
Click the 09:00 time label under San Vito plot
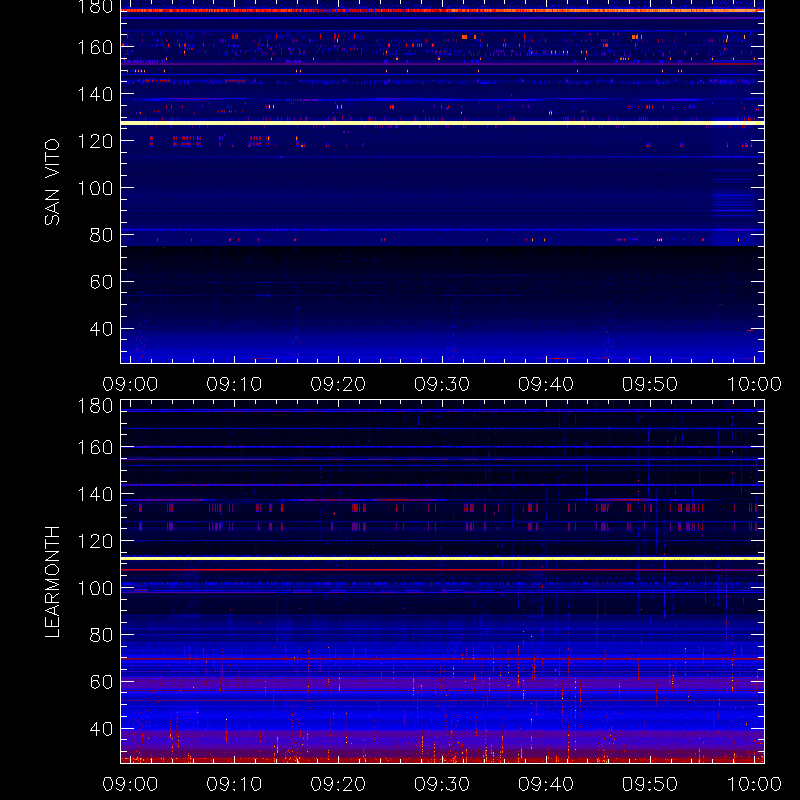(x=130, y=384)
